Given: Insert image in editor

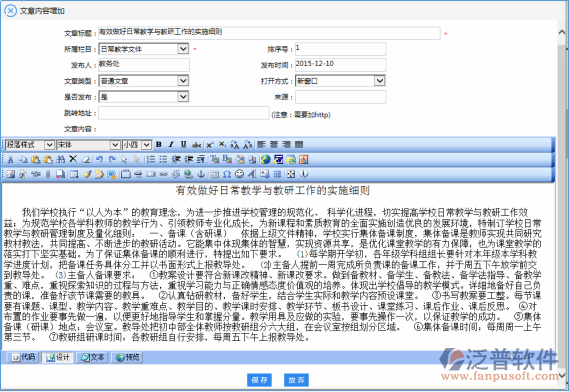Looking at the screenshot, I should pos(10,174).
